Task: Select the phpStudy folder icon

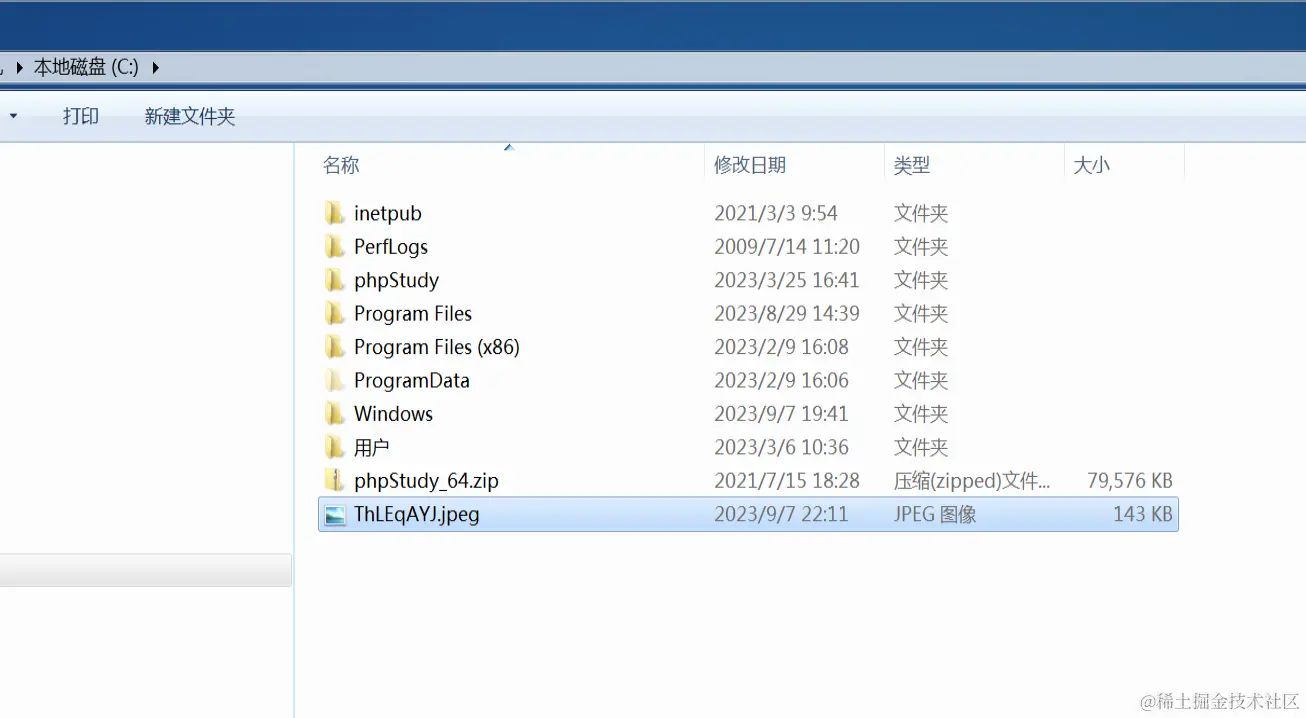Action: coord(335,280)
